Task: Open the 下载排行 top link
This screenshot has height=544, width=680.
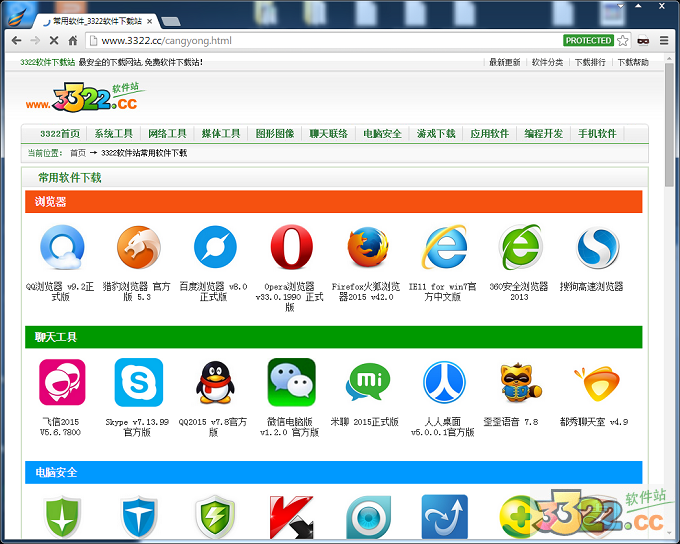Action: tap(590, 62)
